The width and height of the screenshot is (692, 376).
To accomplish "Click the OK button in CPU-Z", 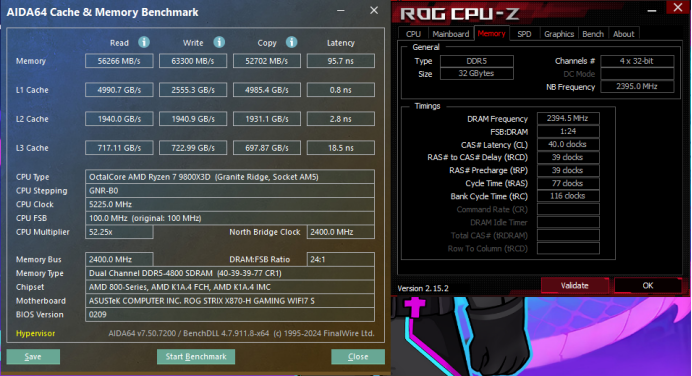I will click(x=647, y=286).
